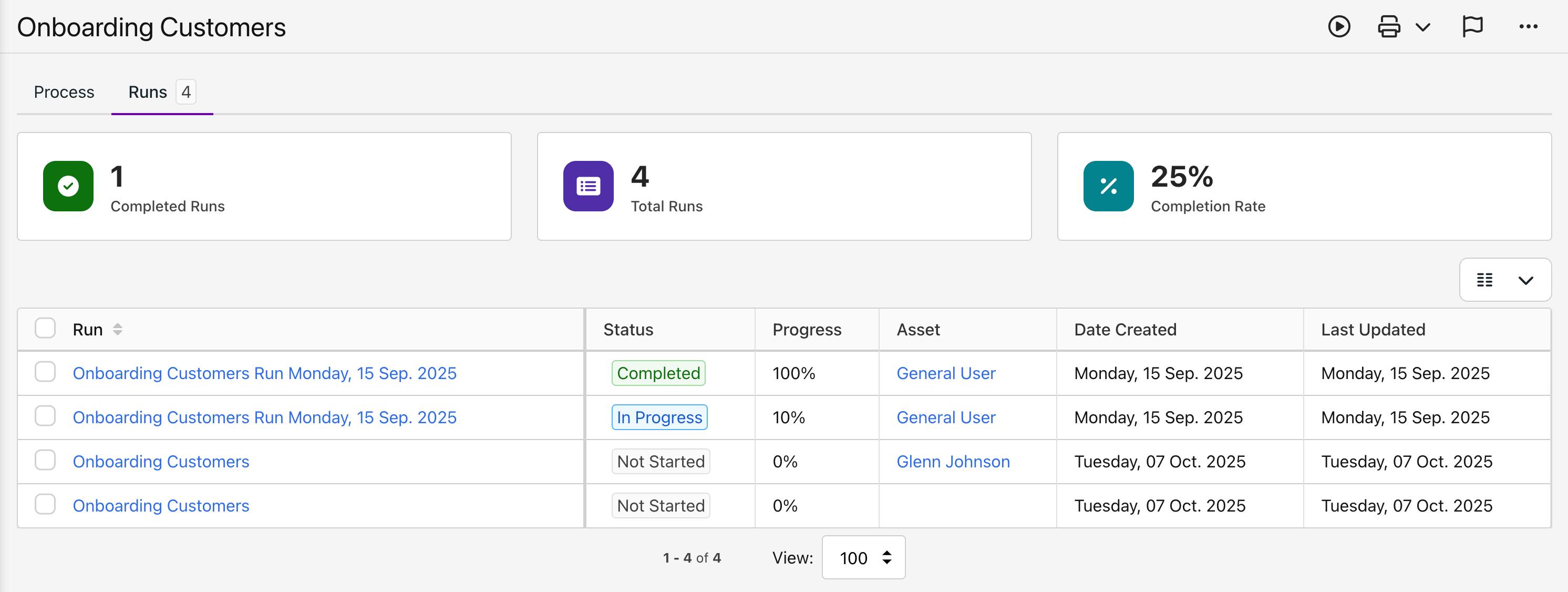Click the flag icon in header
1568x592 pixels.
point(1472,27)
